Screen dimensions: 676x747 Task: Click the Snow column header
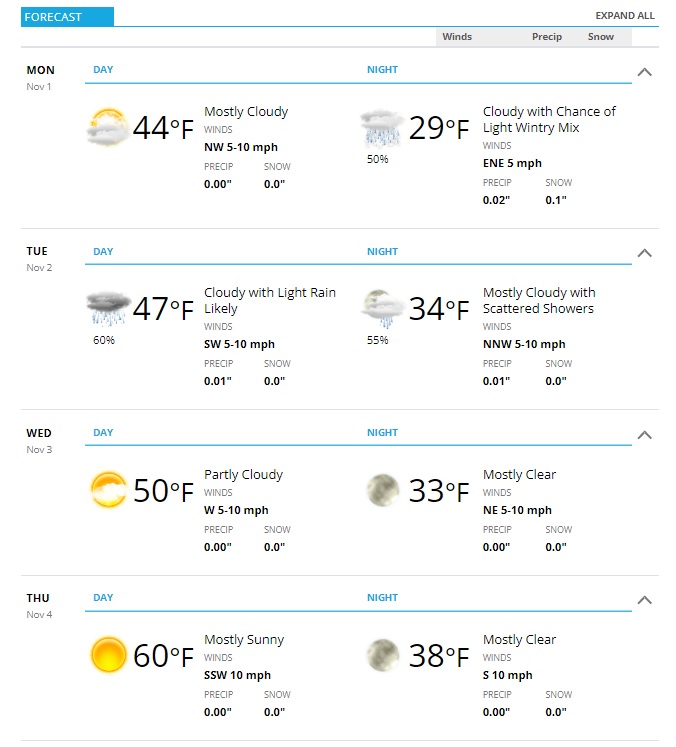pyautogui.click(x=601, y=37)
